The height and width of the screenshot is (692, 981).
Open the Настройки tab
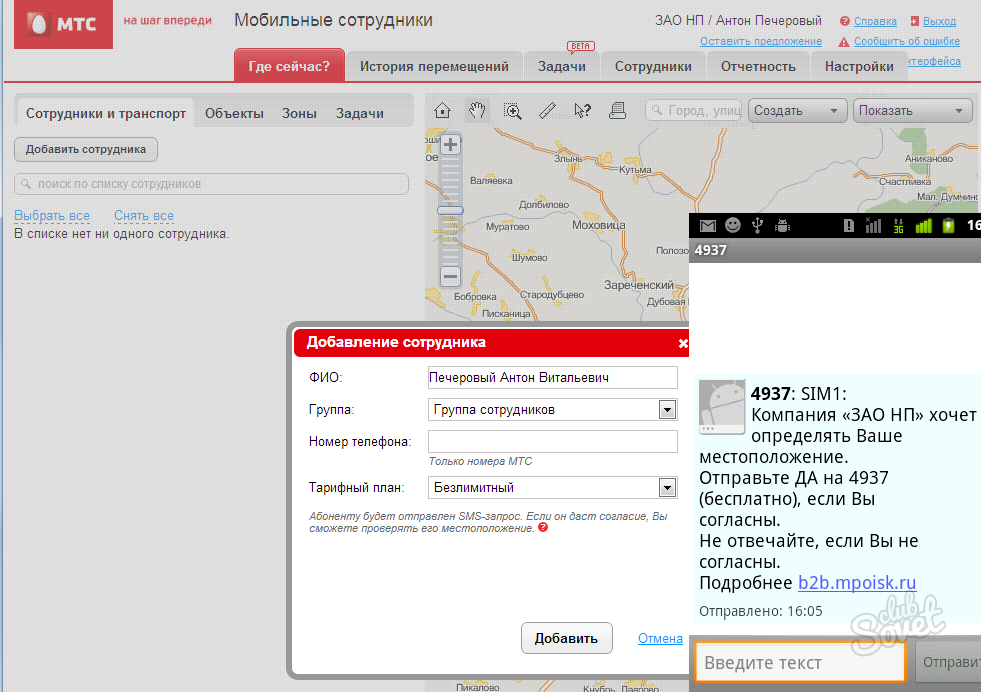(x=859, y=66)
